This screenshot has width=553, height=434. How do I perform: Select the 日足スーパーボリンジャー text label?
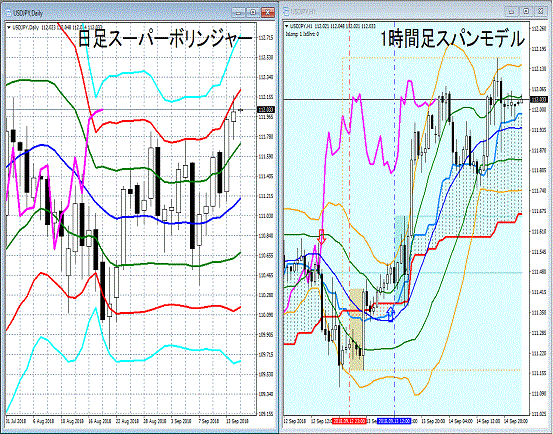coord(165,39)
